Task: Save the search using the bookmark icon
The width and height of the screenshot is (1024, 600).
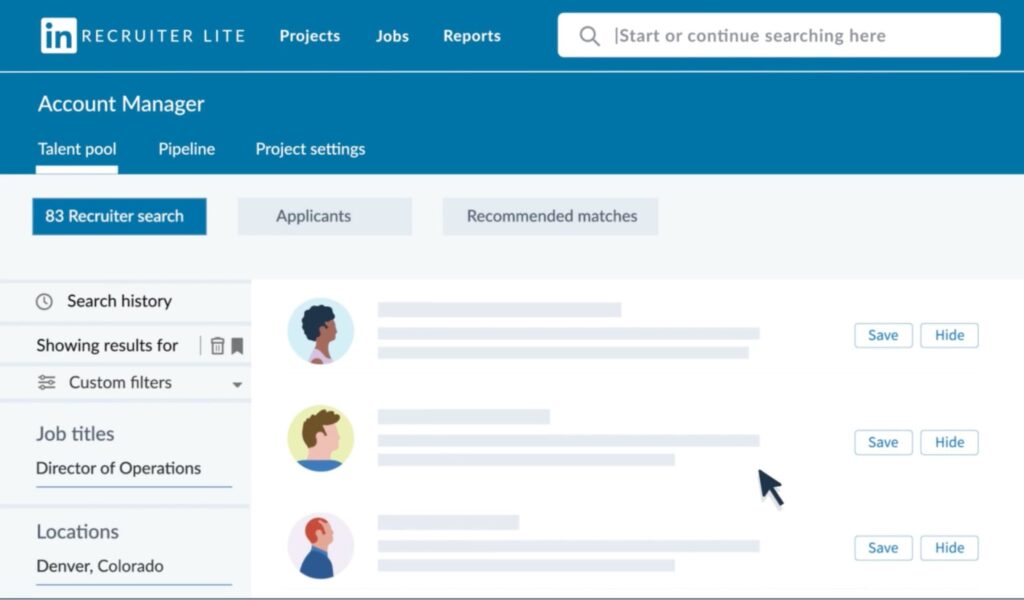Action: pos(239,345)
